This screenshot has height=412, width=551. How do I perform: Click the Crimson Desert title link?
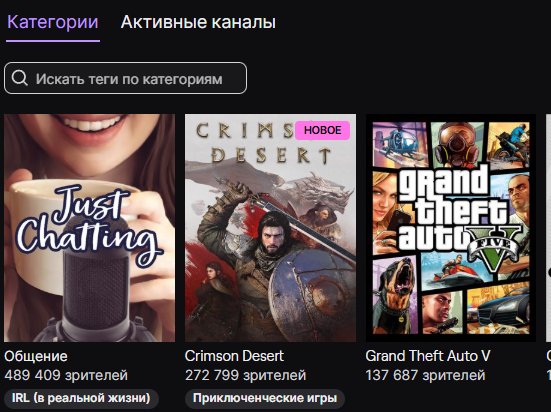(234, 356)
